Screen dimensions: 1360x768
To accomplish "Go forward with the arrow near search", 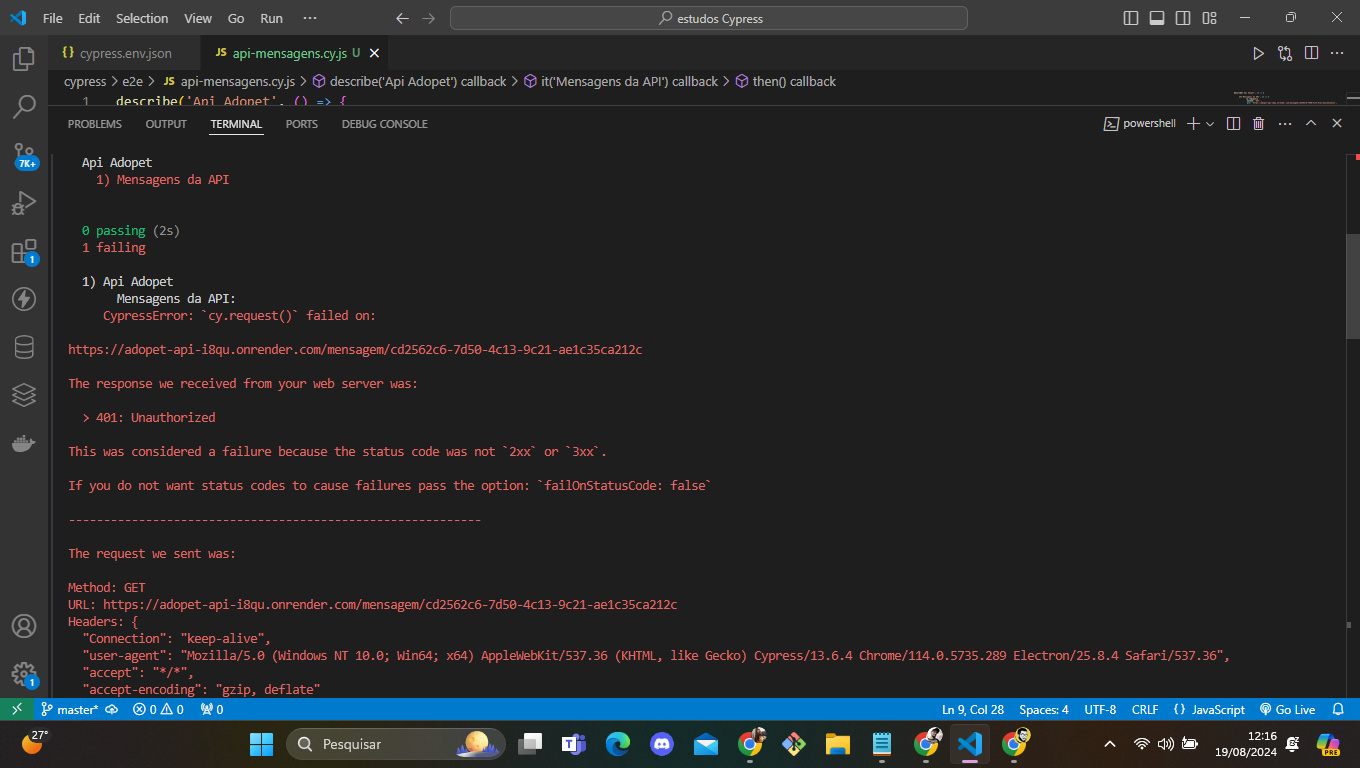I will [x=428, y=18].
